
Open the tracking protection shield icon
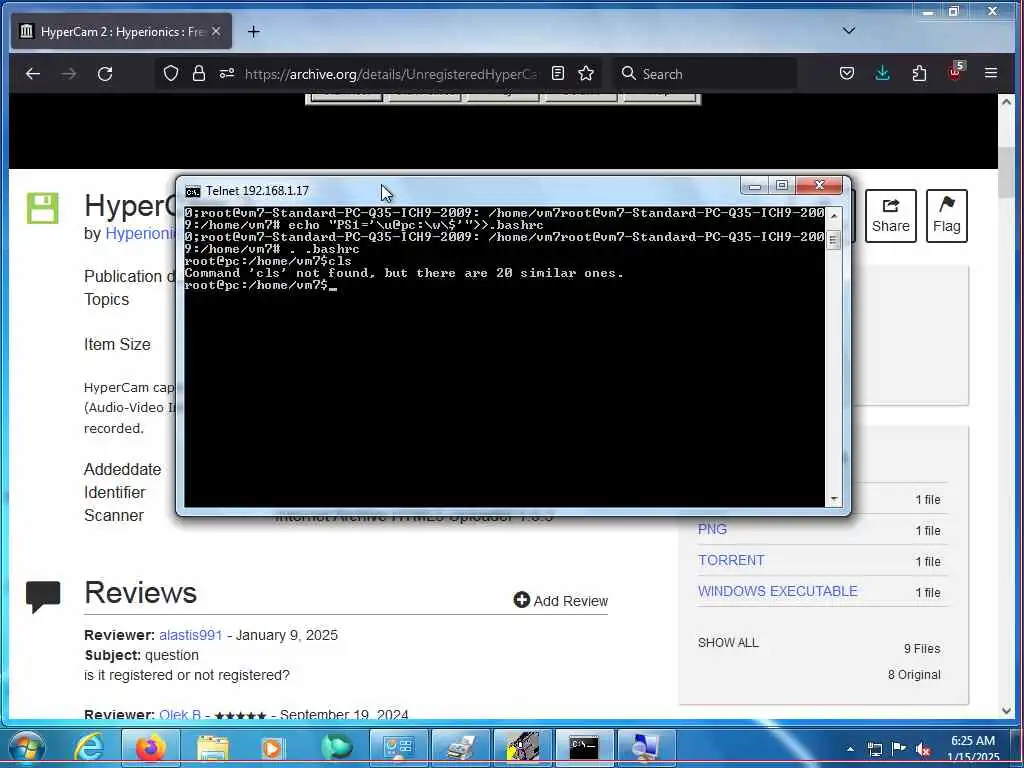pos(170,74)
